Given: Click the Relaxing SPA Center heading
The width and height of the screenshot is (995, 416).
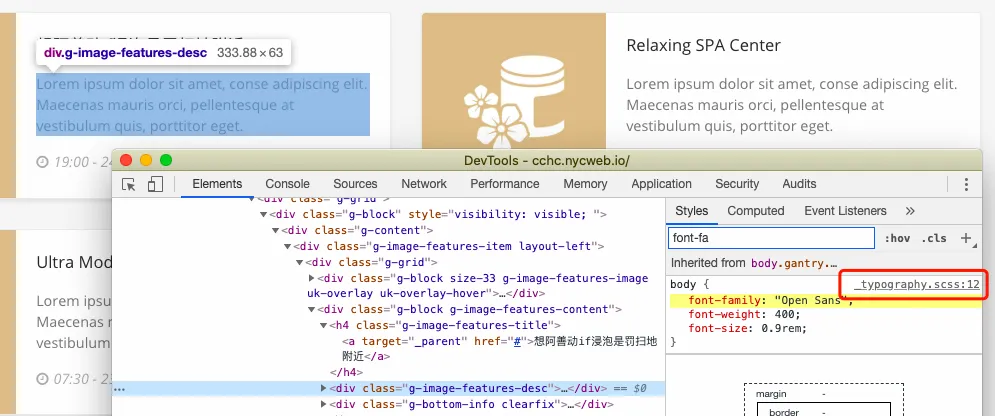Looking at the screenshot, I should pyautogui.click(x=703, y=45).
